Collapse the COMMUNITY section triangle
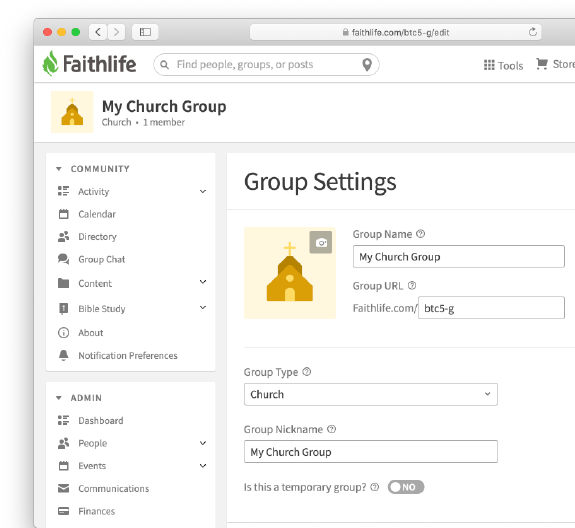This screenshot has height=528, width=575. coord(59,169)
